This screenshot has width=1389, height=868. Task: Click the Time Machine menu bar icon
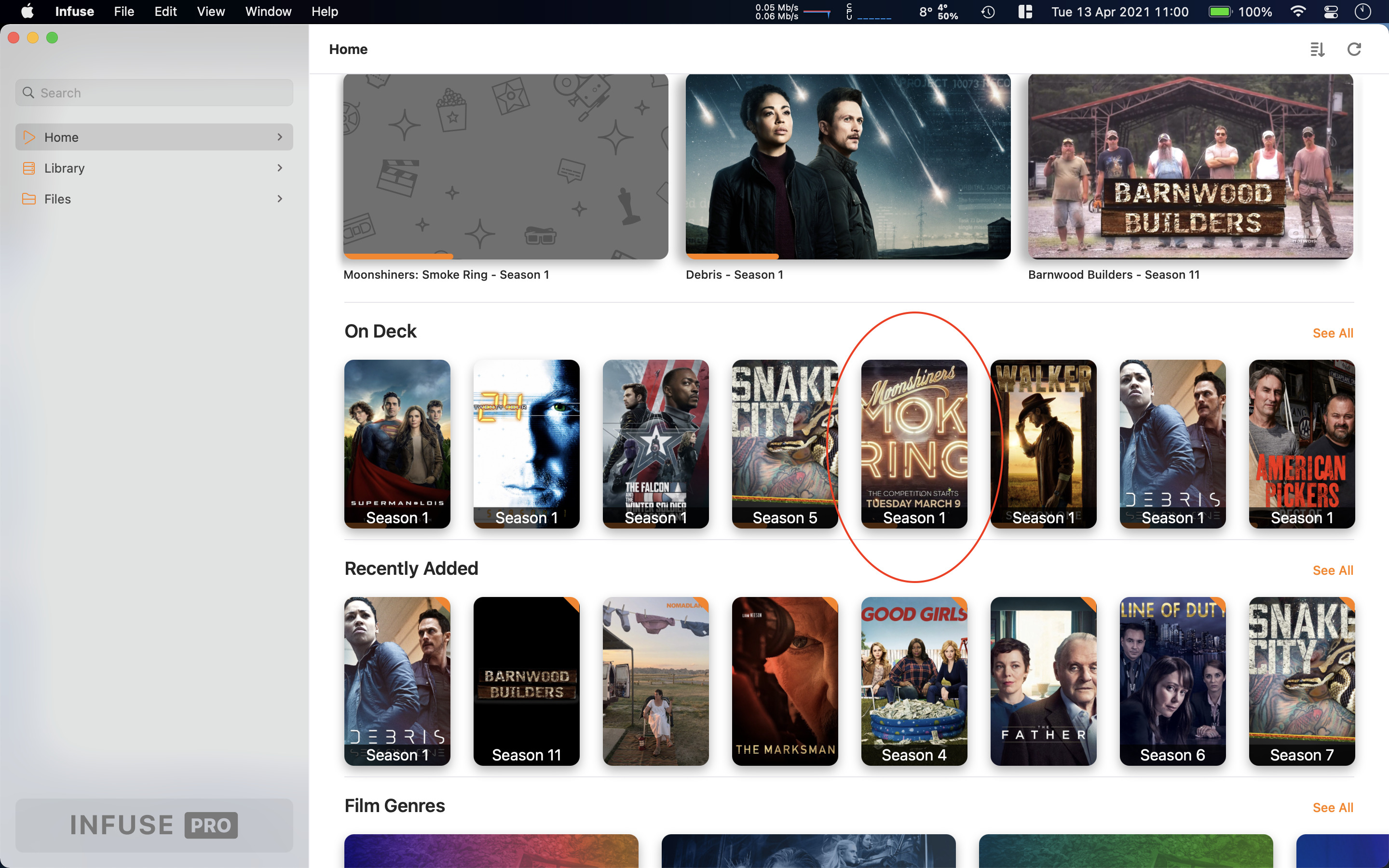click(988, 12)
